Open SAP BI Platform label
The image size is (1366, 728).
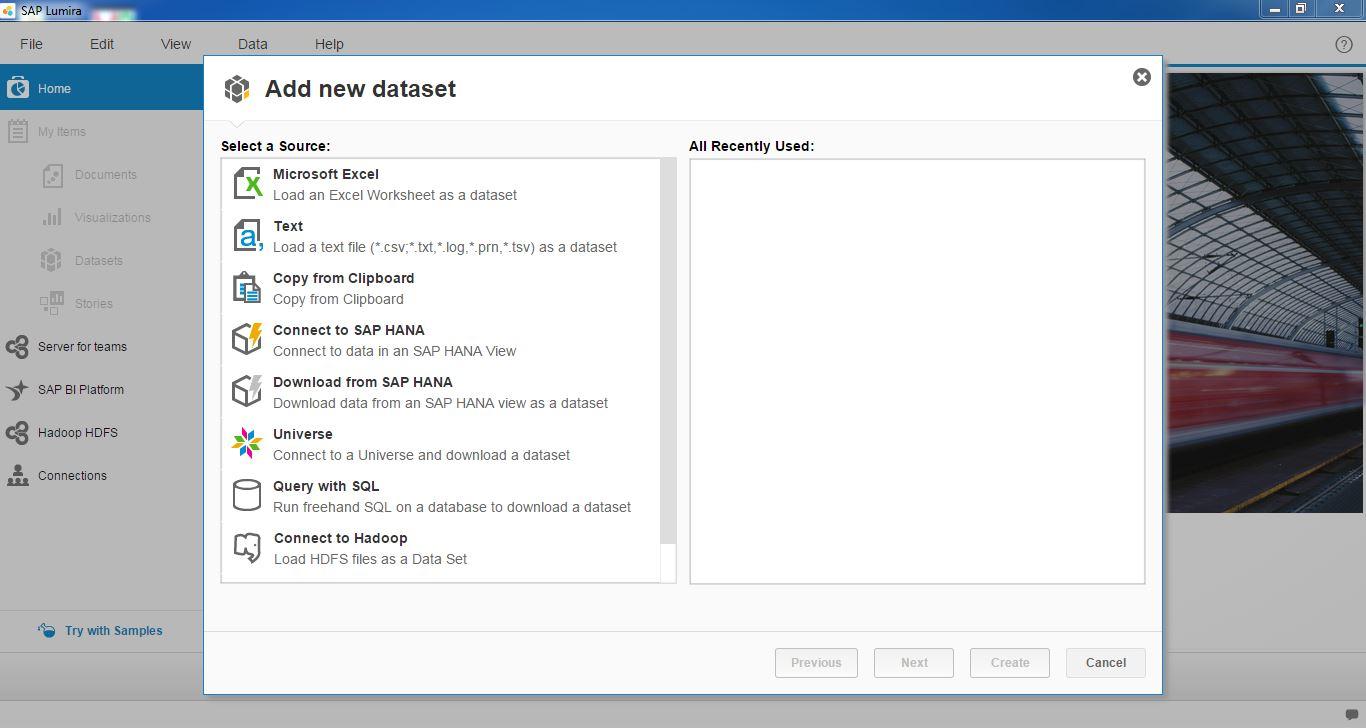click(x=81, y=390)
